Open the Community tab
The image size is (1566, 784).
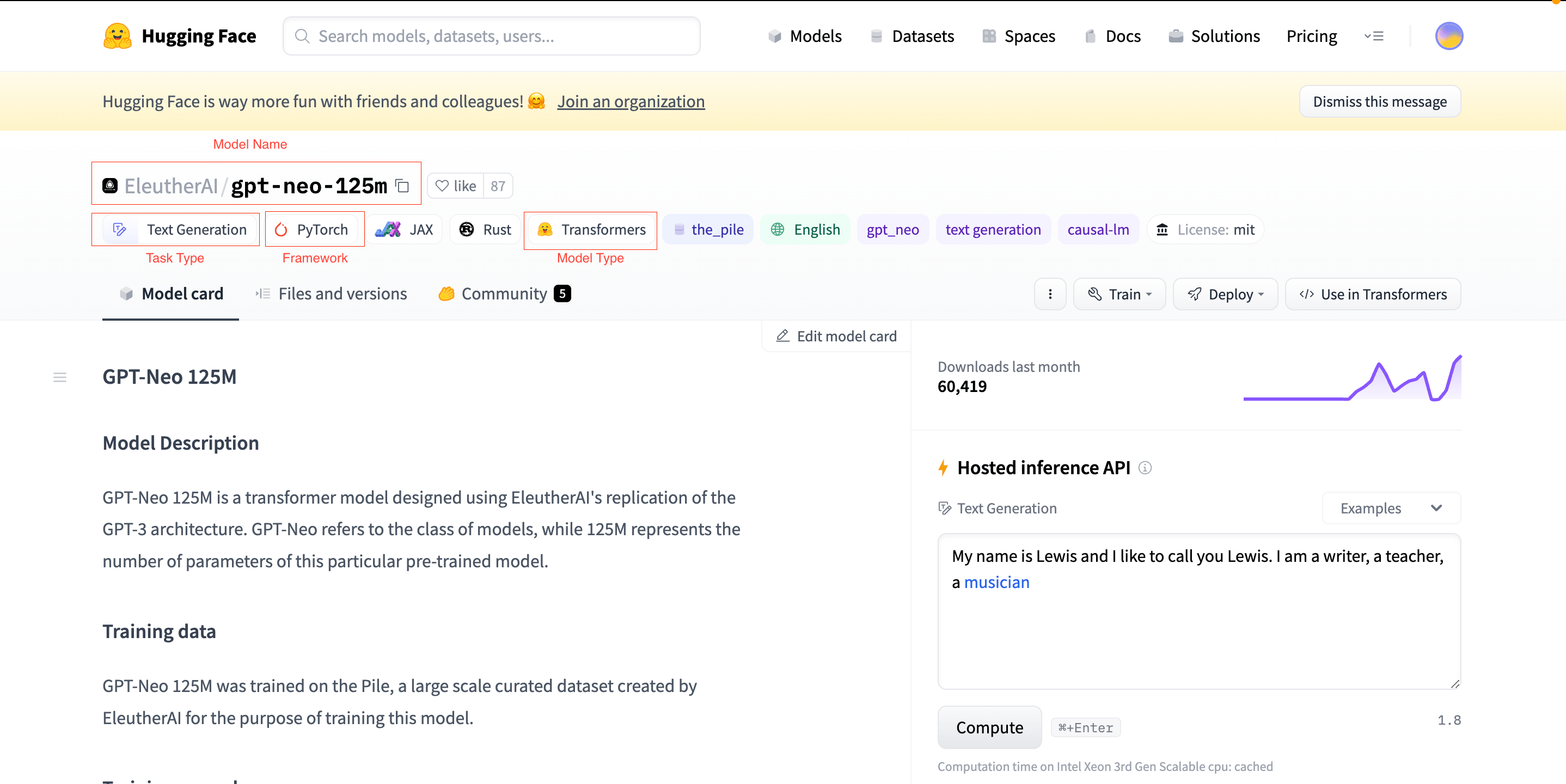coord(504,293)
